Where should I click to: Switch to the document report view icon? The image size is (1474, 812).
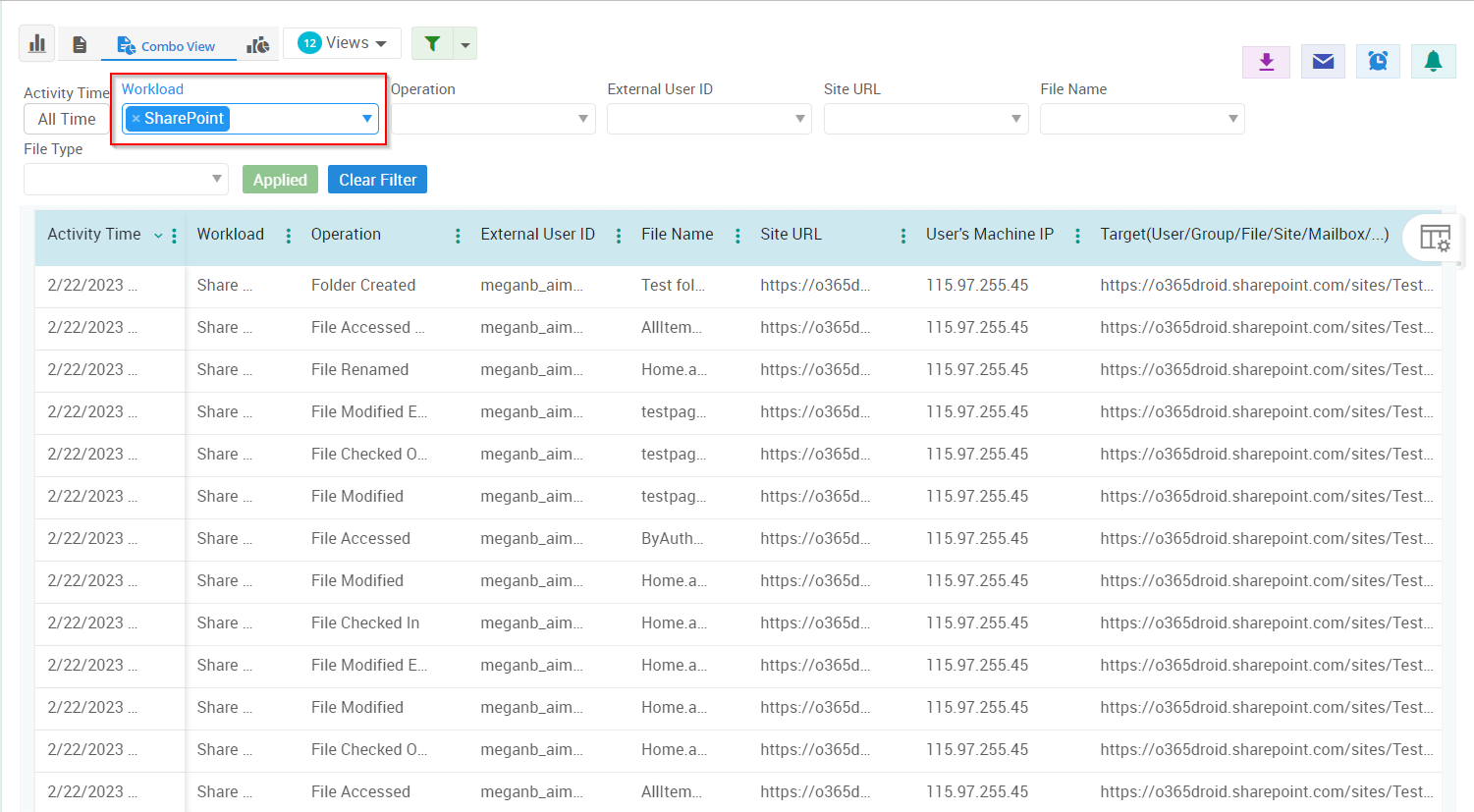(x=81, y=44)
